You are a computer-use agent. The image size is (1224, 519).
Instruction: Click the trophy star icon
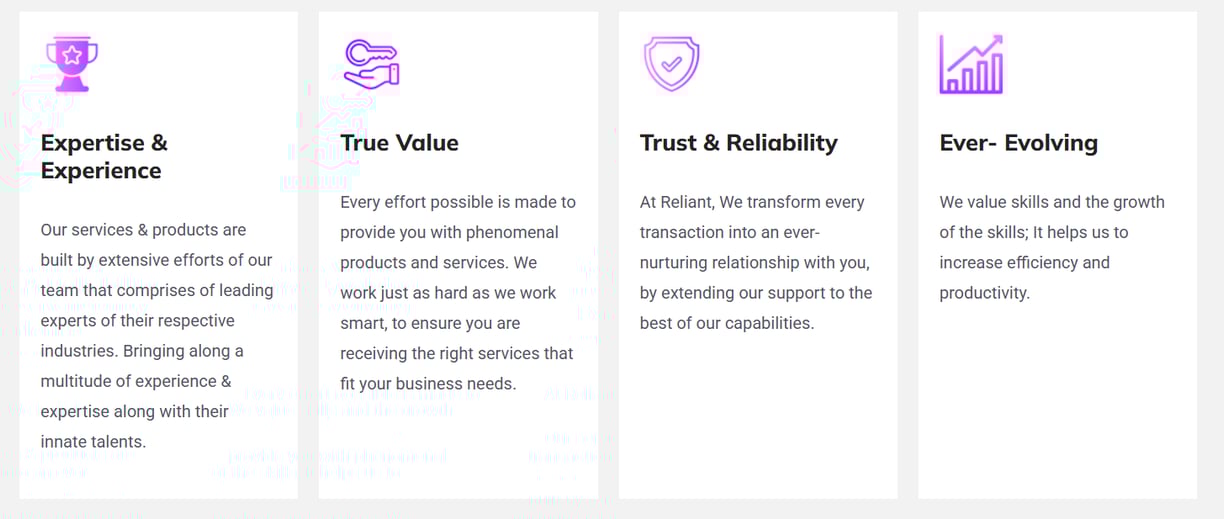pos(72,63)
